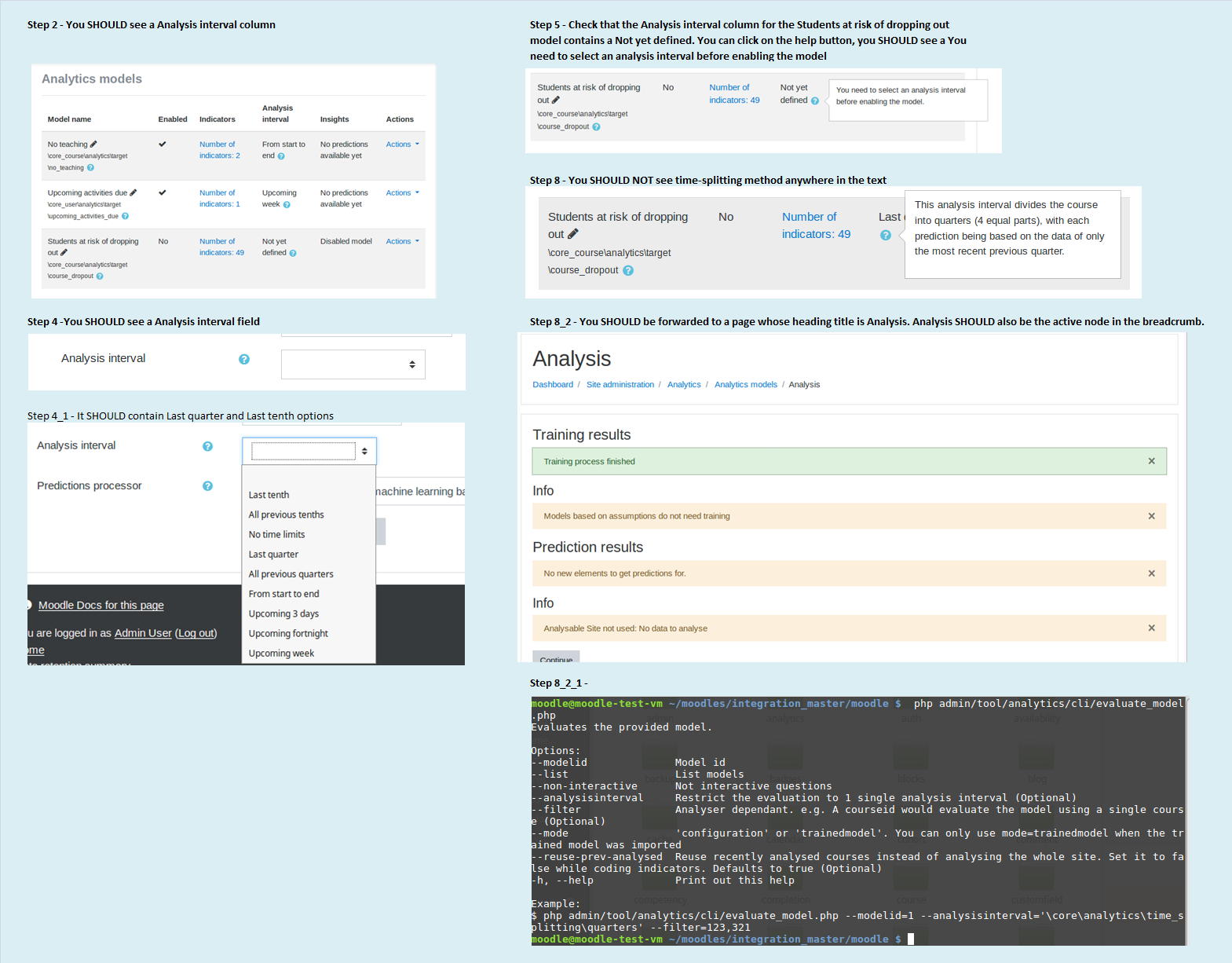Image resolution: width=1232 pixels, height=963 pixels.
Task: Open help icon beside \course_dropout in Step 5
Action: pyautogui.click(x=596, y=126)
